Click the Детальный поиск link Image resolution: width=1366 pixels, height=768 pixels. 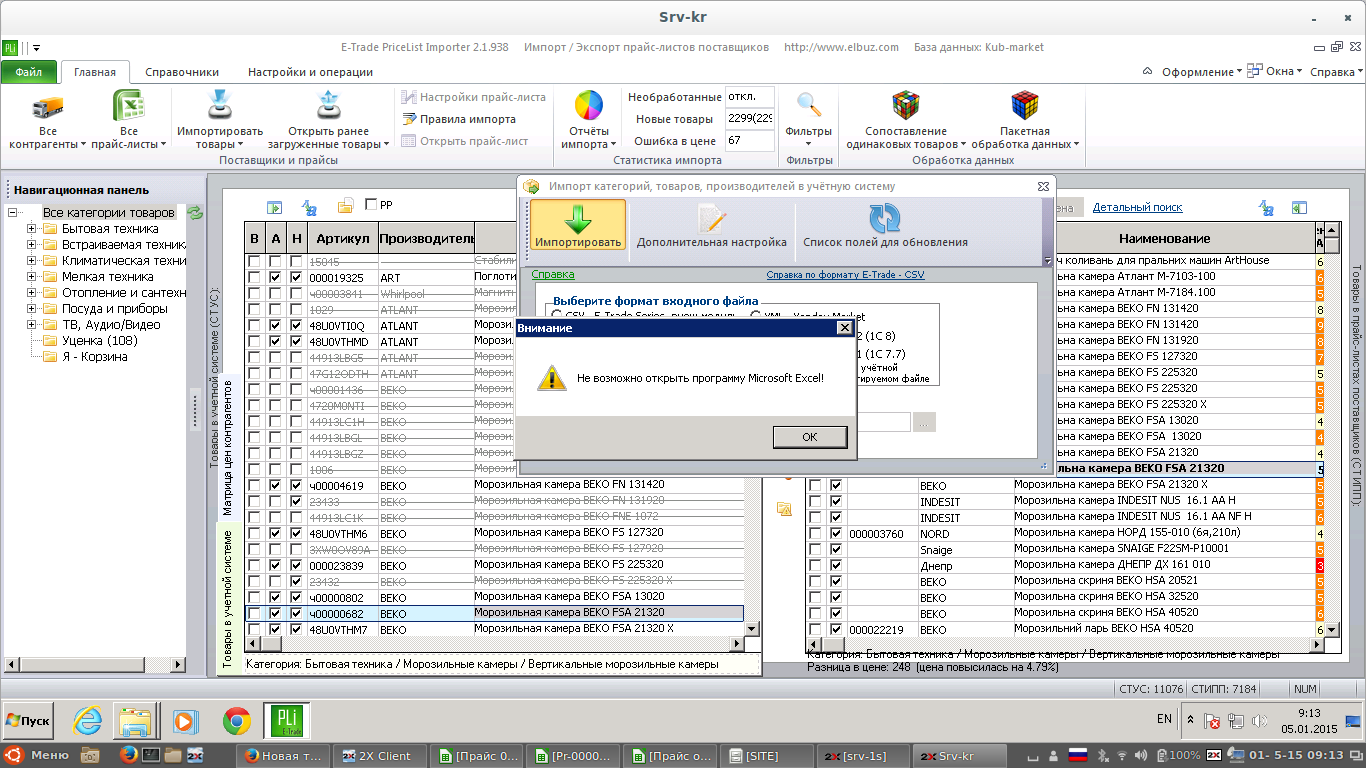click(1137, 207)
